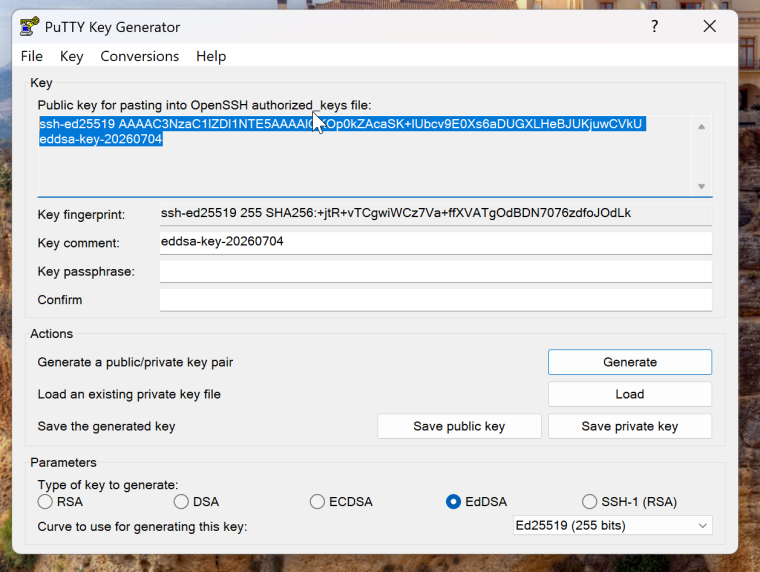This screenshot has height=572, width=760.
Task: Click the Generate button
Action: pos(630,362)
